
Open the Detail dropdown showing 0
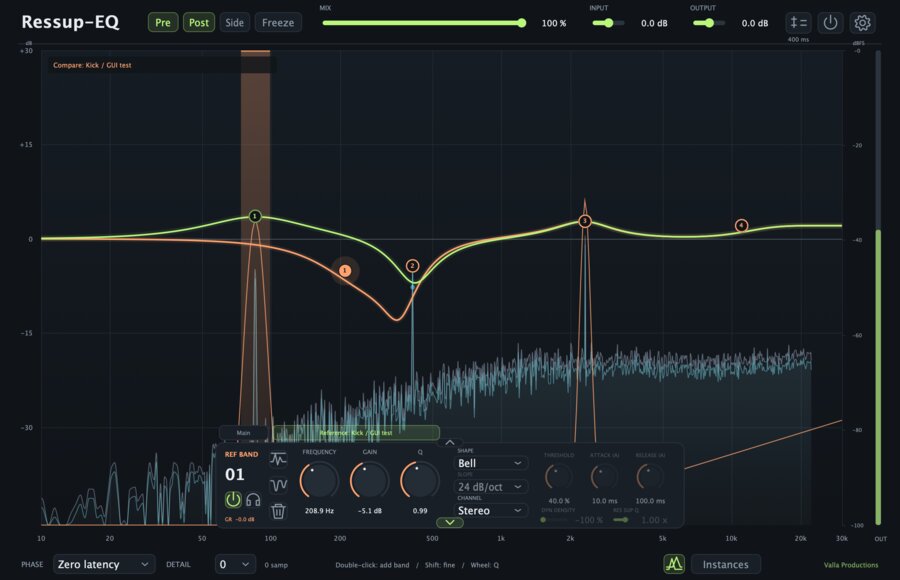pos(235,564)
